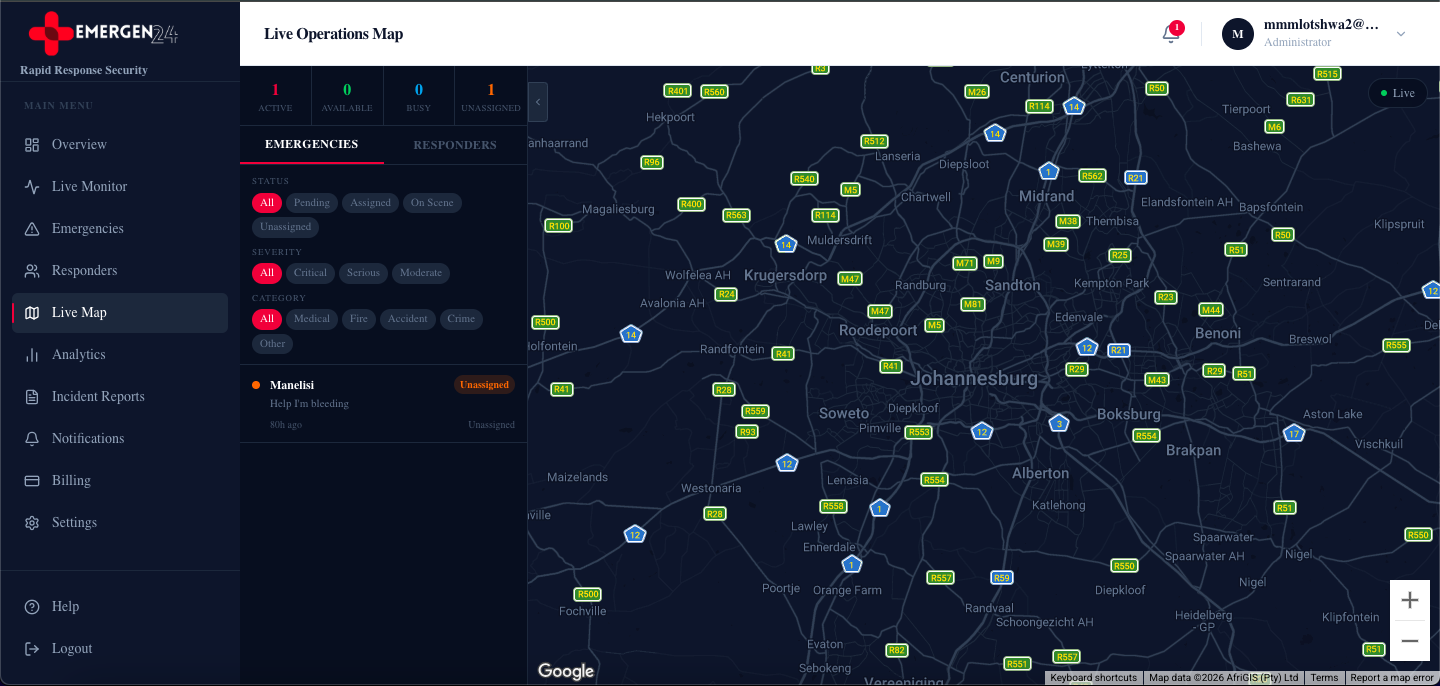The width and height of the screenshot is (1440, 686).
Task: Open the Incident Reports document icon
Action: click(33, 396)
